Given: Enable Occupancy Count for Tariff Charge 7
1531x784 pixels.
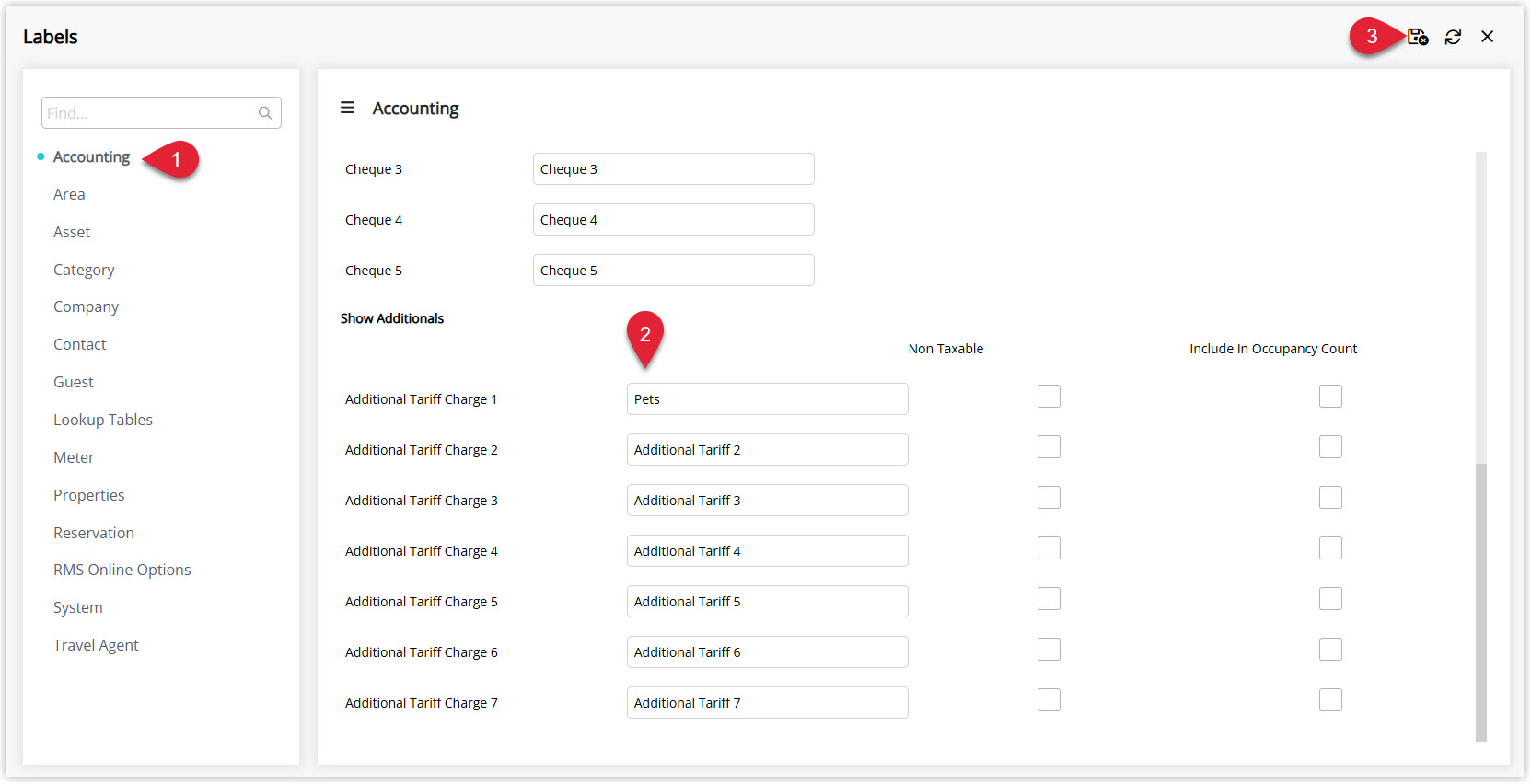Looking at the screenshot, I should 1330,700.
